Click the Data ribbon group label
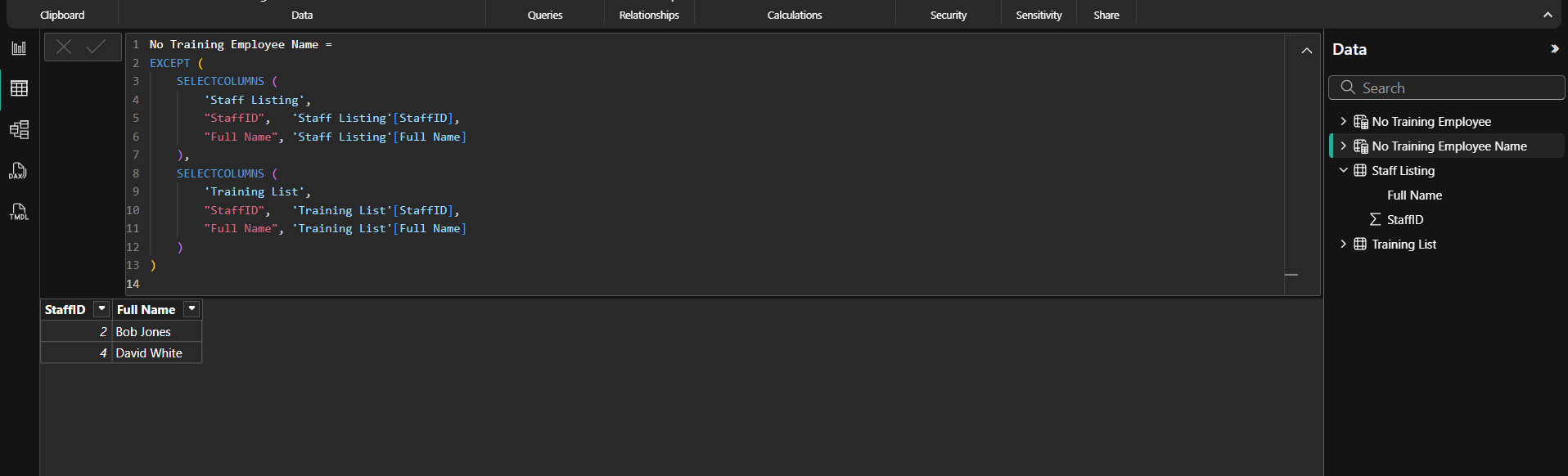The image size is (1568, 476). coord(302,15)
